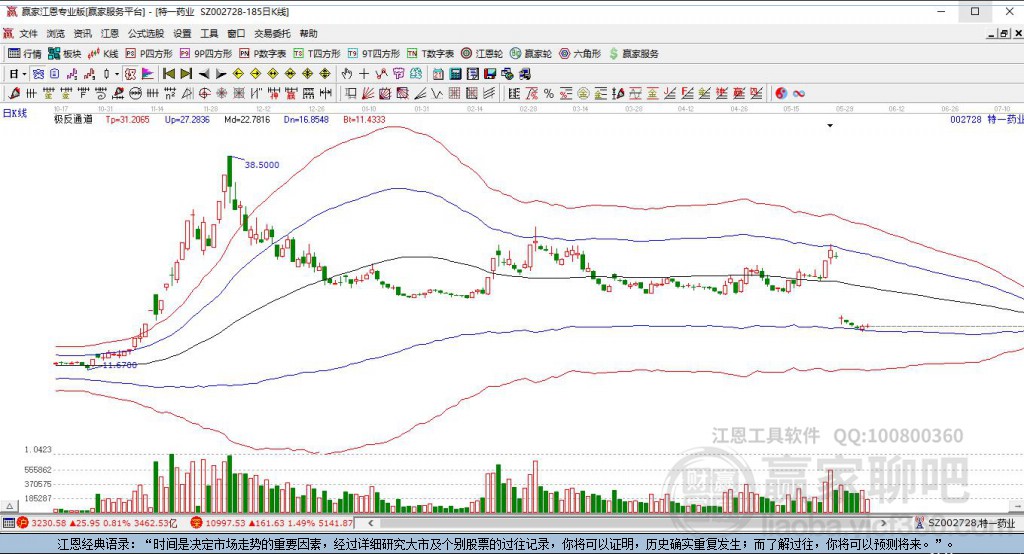Toggle the 极反通道 indicator icon

[130, 74]
